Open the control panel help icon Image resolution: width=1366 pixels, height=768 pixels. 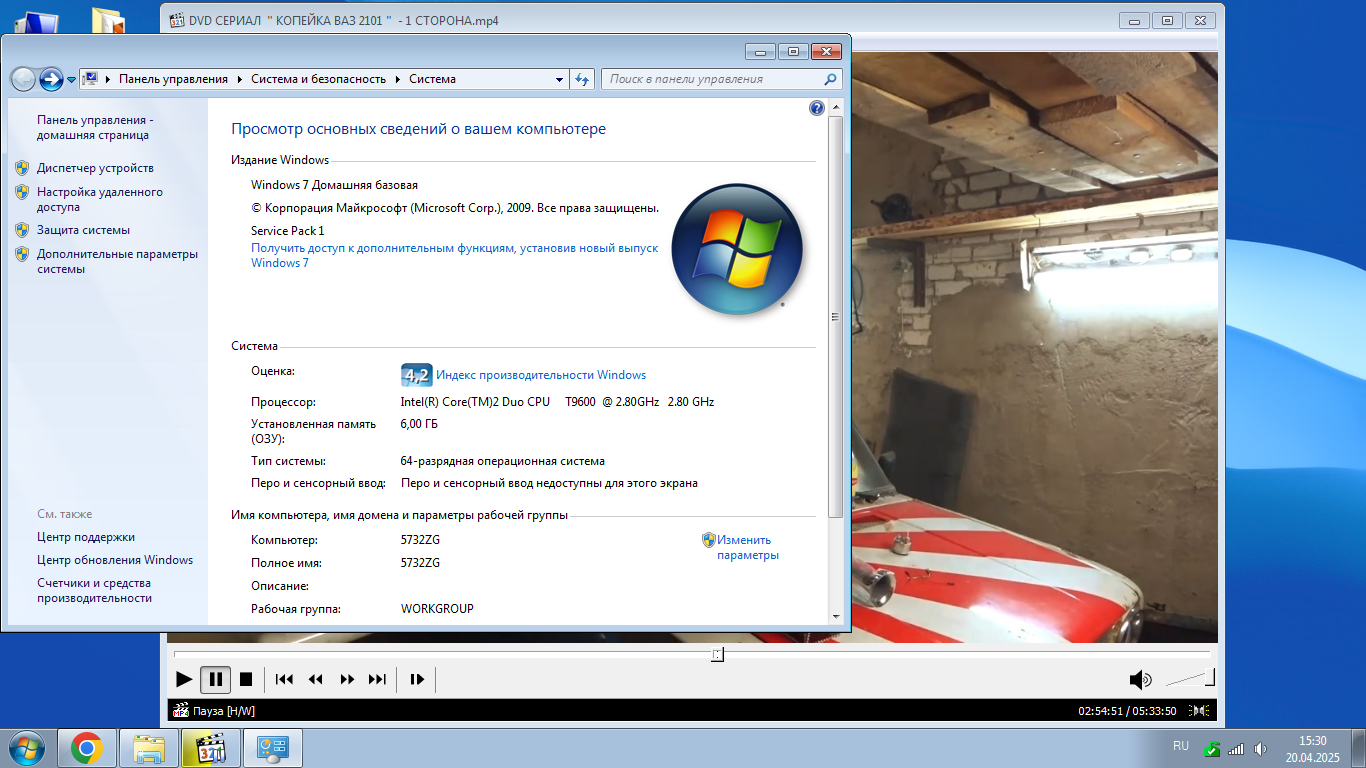click(816, 108)
